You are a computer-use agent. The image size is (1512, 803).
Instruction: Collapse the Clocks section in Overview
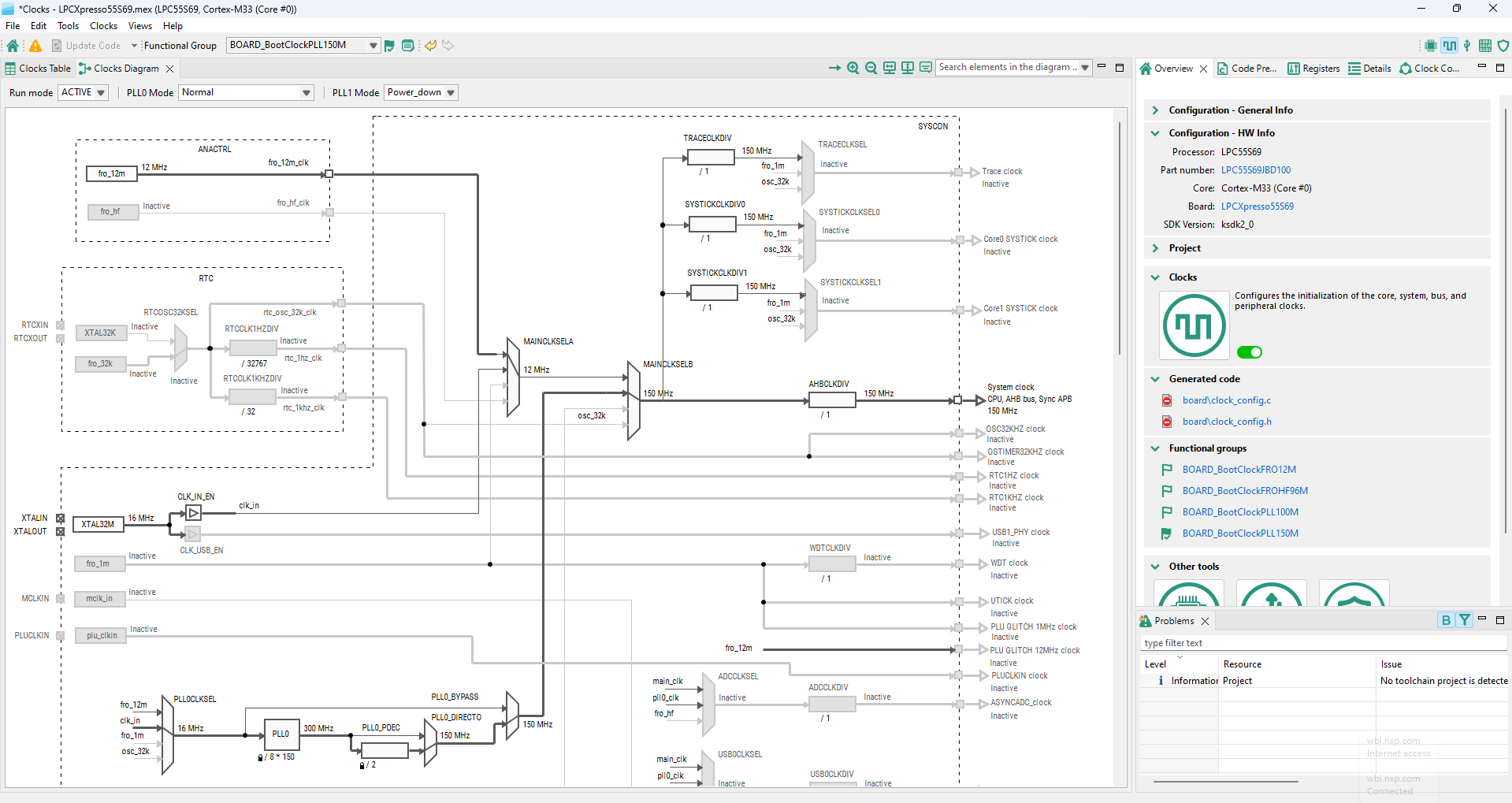point(1155,277)
